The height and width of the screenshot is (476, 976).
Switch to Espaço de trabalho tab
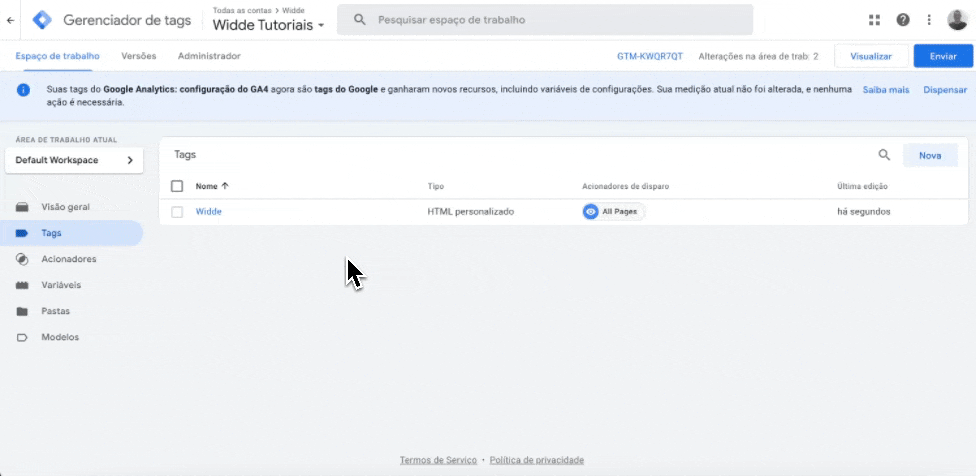click(57, 56)
